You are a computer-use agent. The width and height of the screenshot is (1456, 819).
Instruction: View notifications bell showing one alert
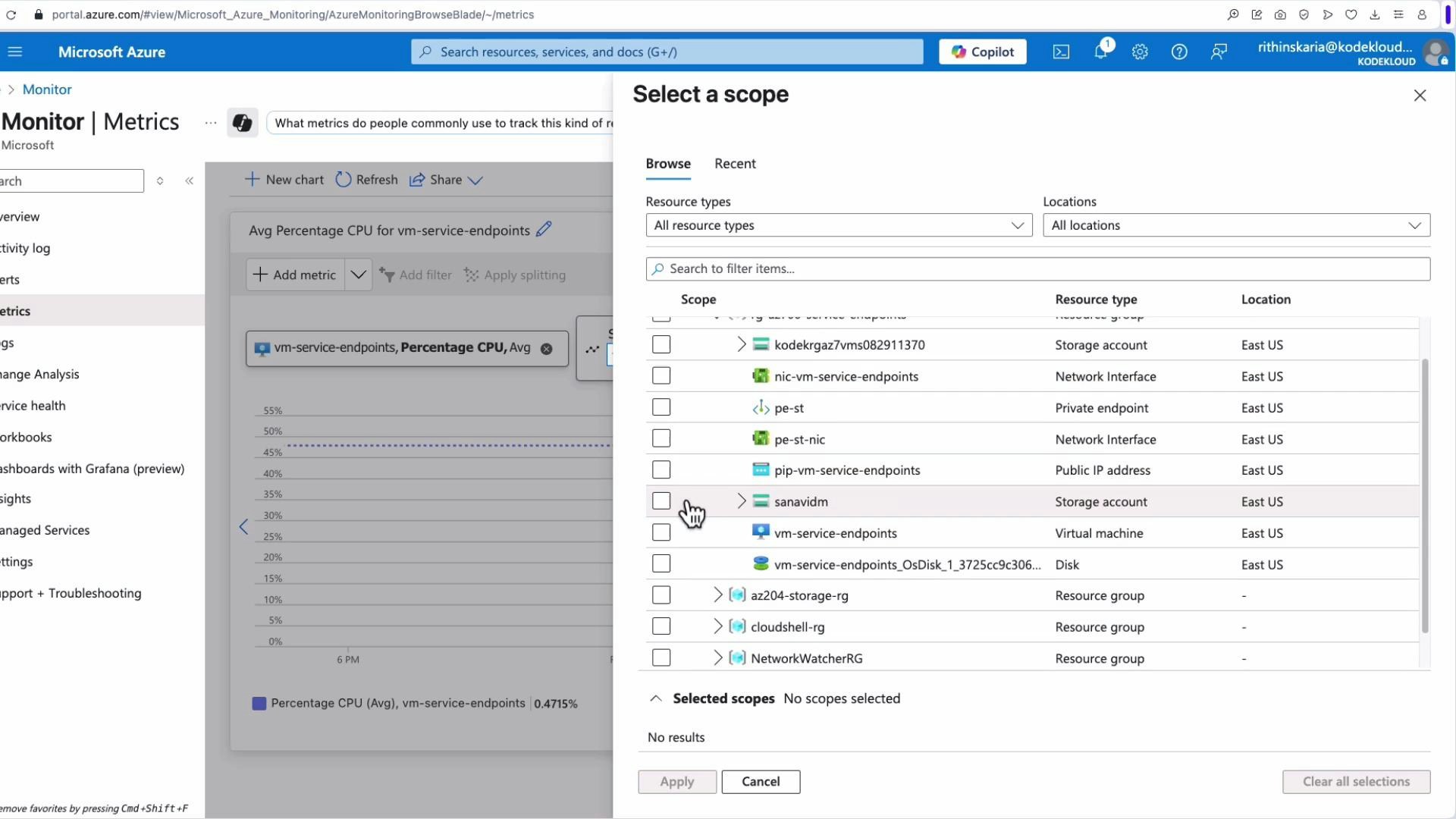pyautogui.click(x=1101, y=52)
